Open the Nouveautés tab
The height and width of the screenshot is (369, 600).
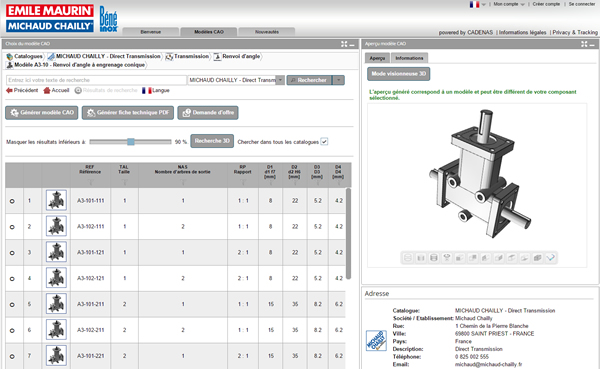tap(267, 32)
